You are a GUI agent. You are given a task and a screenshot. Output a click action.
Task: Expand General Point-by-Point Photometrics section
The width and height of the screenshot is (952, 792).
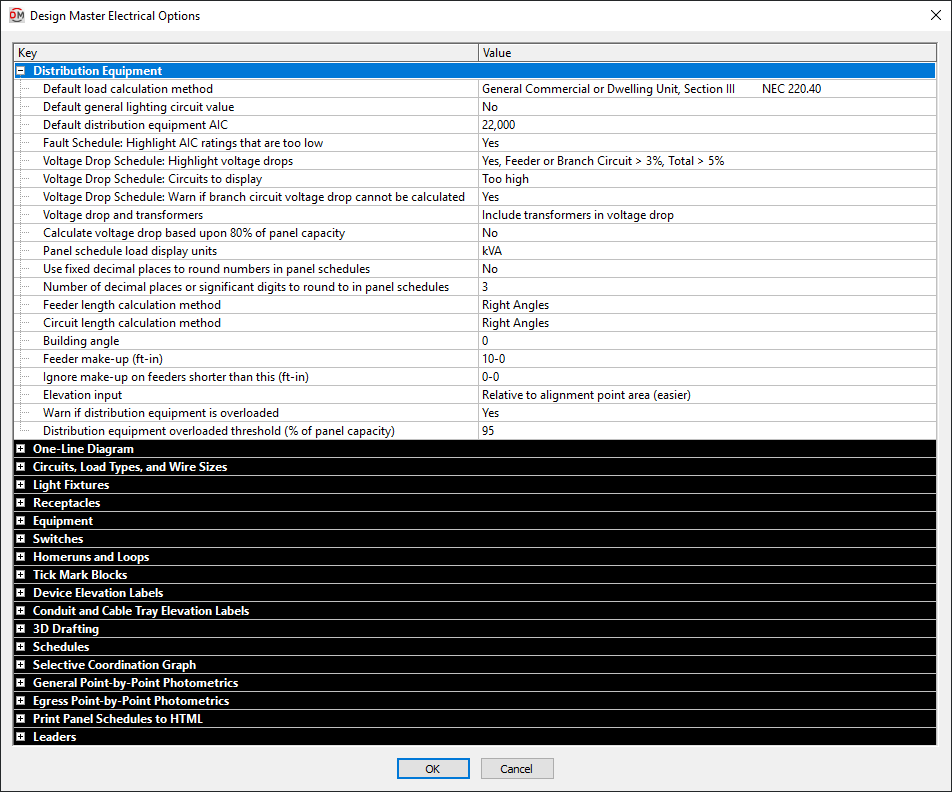pos(21,683)
